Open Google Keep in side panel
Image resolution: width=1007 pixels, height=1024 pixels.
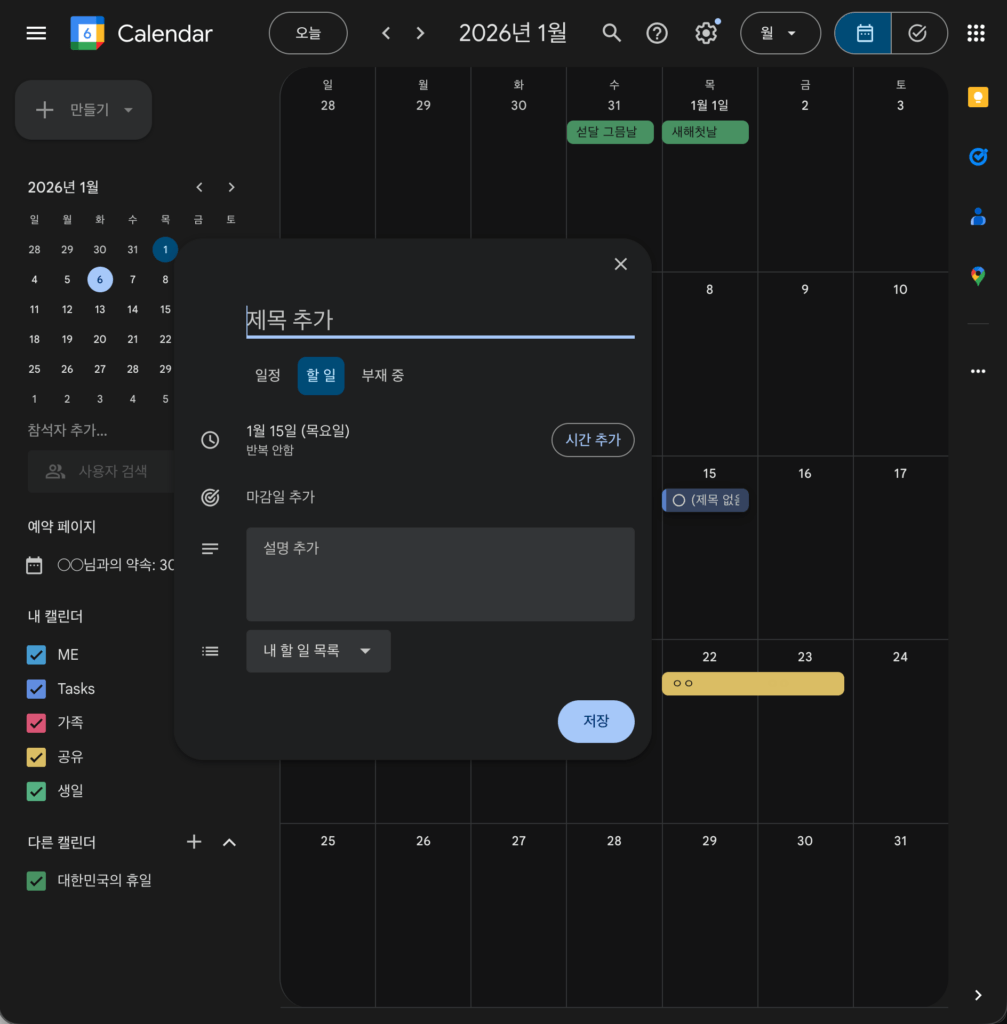pos(977,97)
